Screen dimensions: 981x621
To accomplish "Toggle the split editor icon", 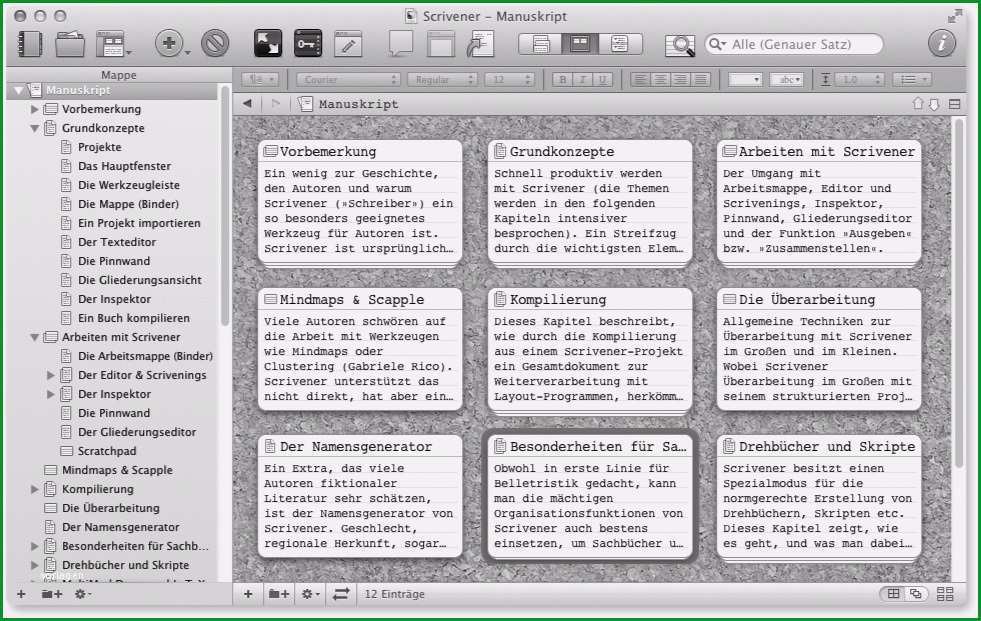I will (955, 104).
